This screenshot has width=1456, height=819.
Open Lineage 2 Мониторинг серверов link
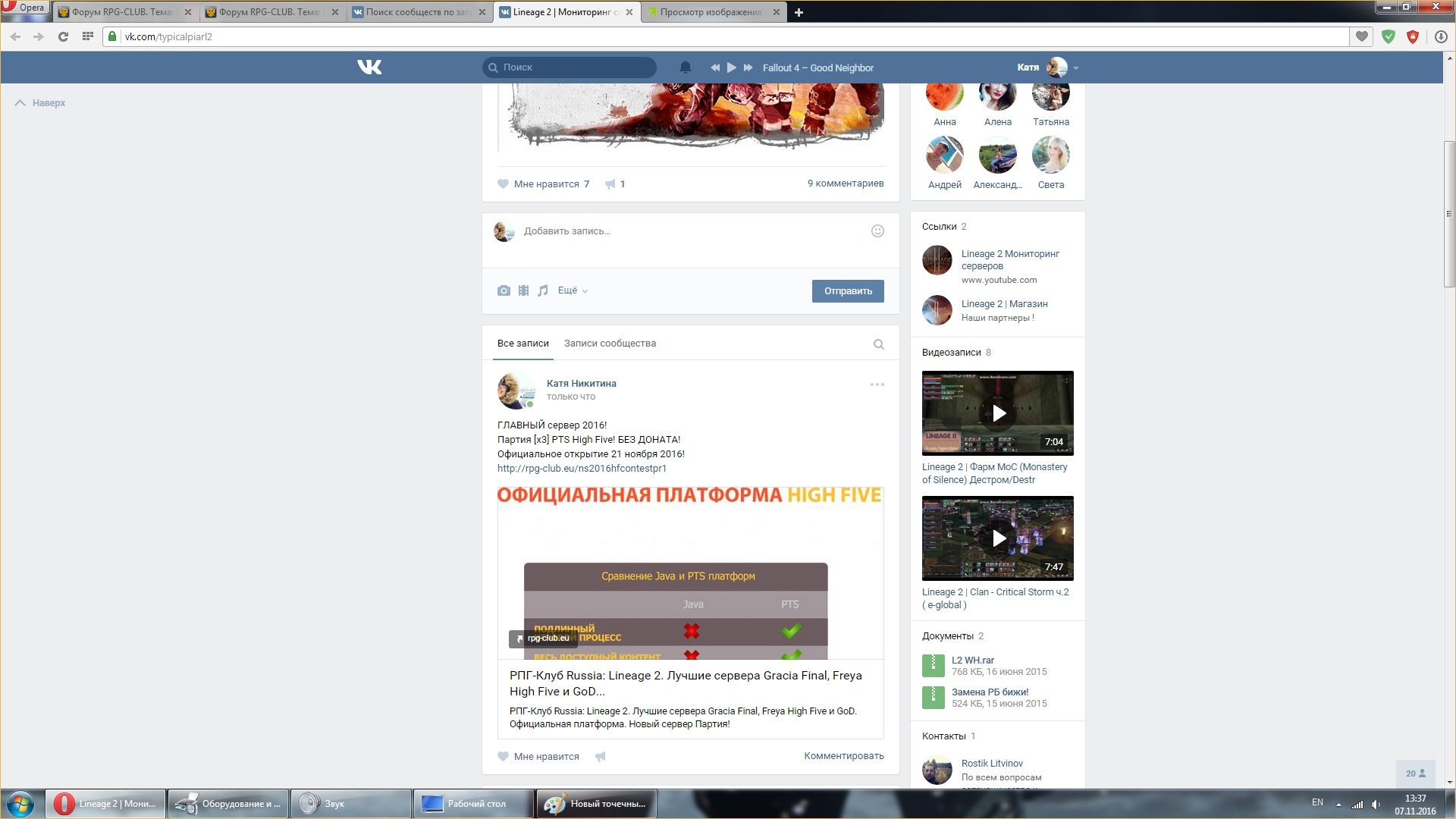(x=1010, y=260)
